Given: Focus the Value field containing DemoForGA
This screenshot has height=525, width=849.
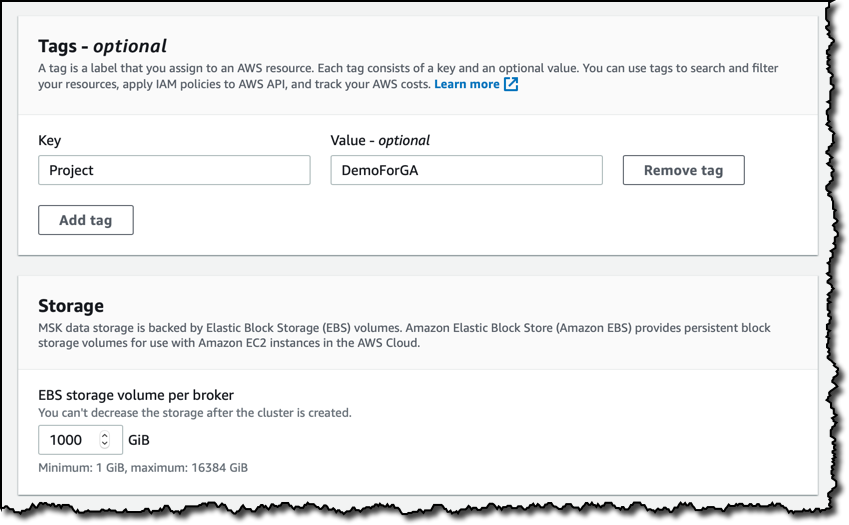Looking at the screenshot, I should coord(466,170).
